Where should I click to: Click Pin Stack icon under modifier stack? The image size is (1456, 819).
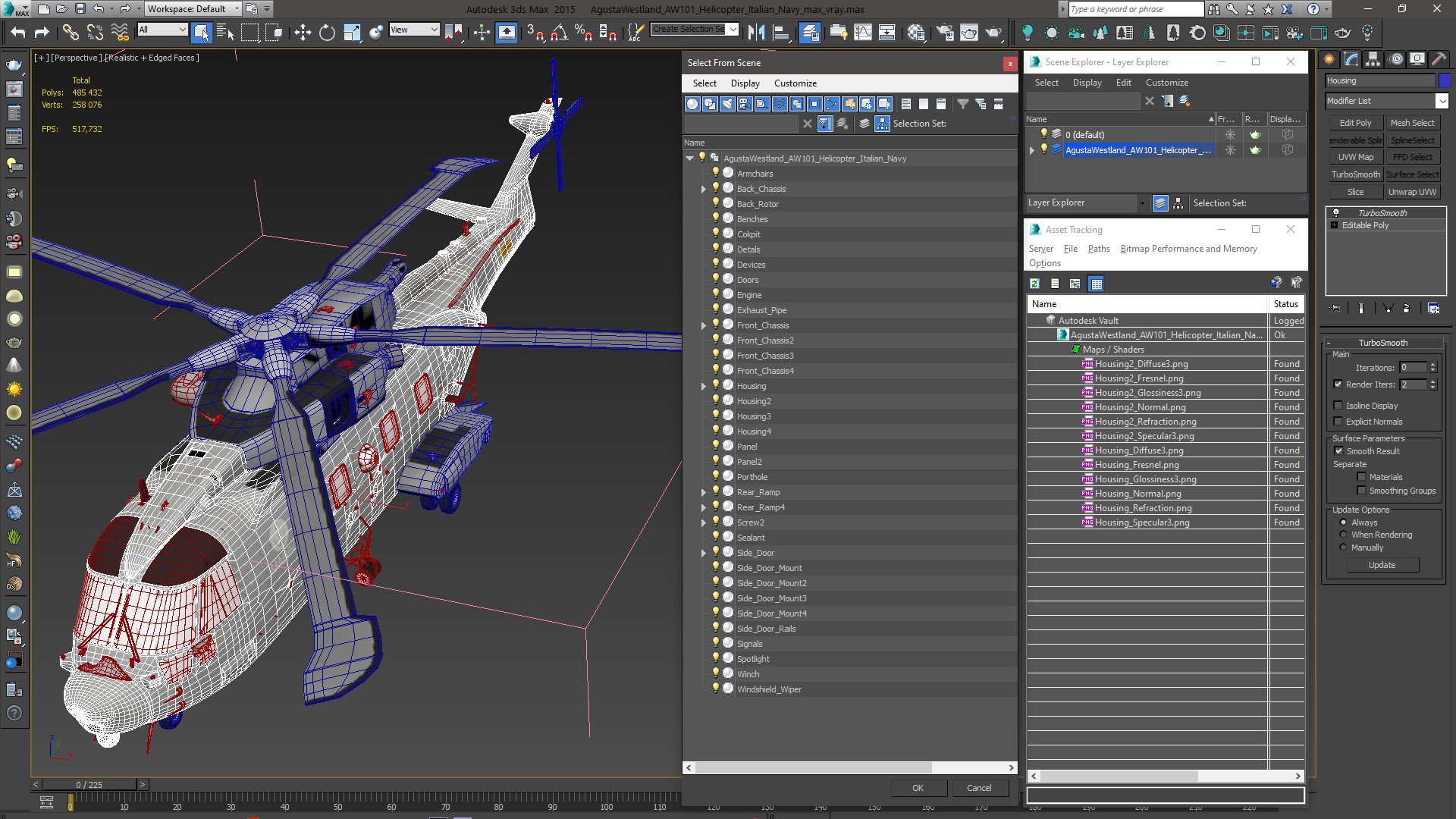pos(1335,308)
